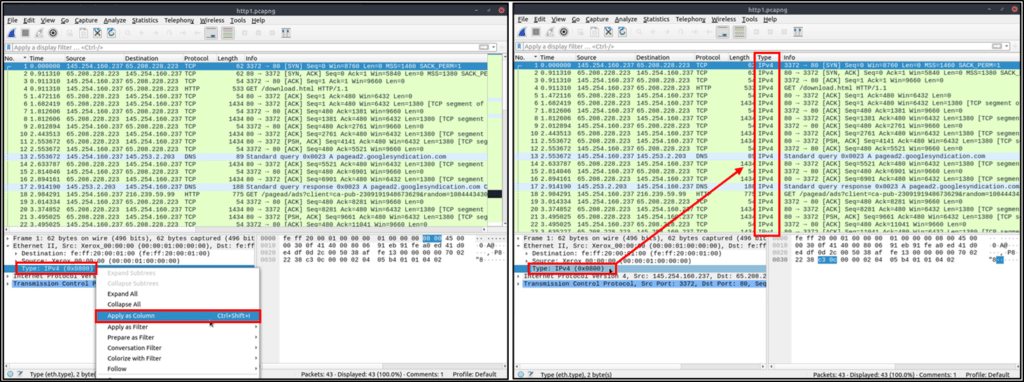Expand Internet Protocol Version 4 tree in right window

pos(520,276)
